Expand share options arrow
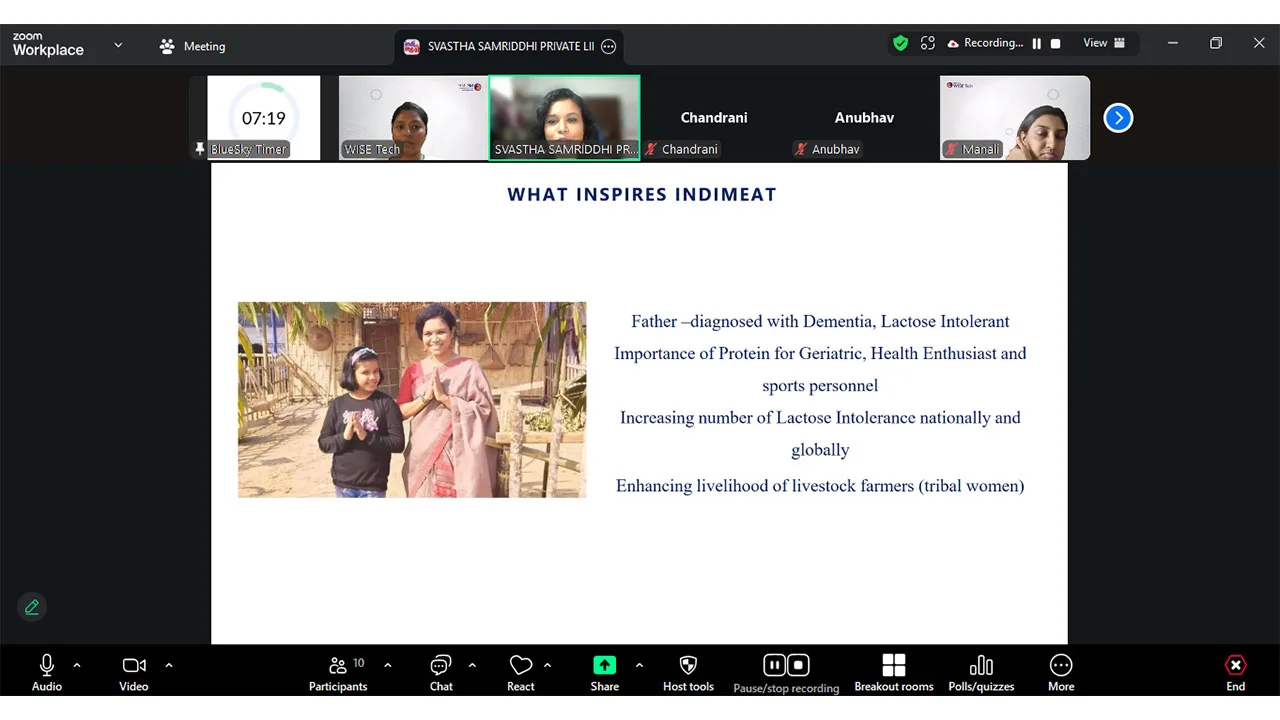Screen dimensions: 1280x720 click(639, 665)
